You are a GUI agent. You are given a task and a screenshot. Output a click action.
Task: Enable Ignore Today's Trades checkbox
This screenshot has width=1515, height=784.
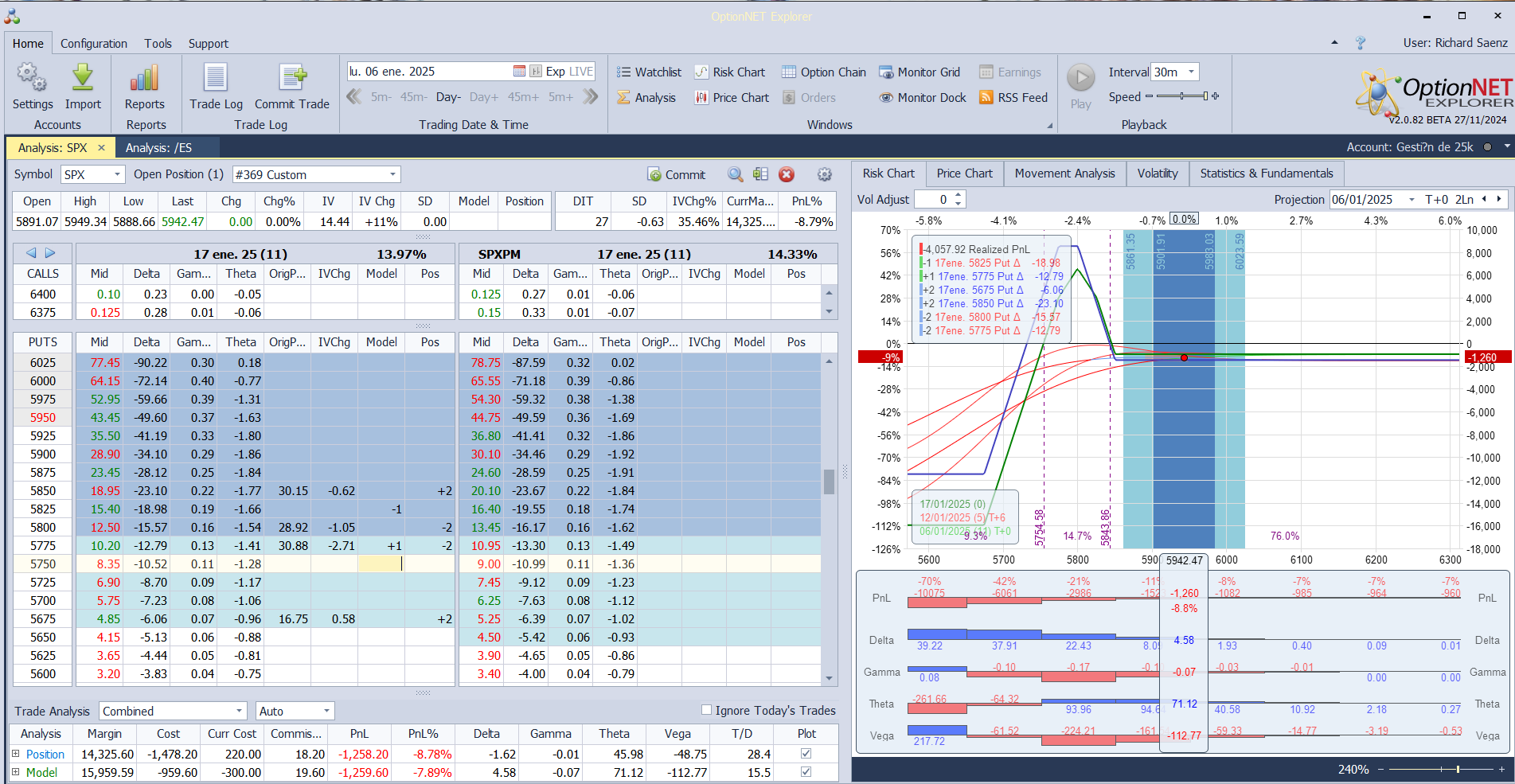pyautogui.click(x=706, y=710)
